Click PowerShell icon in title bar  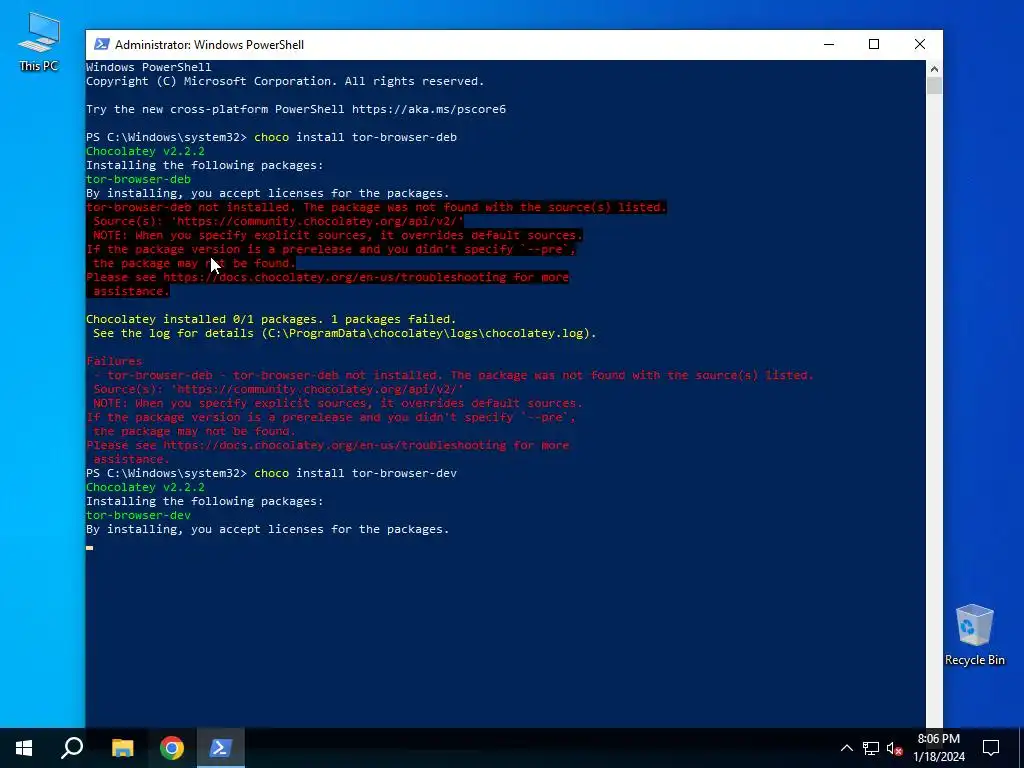point(101,44)
